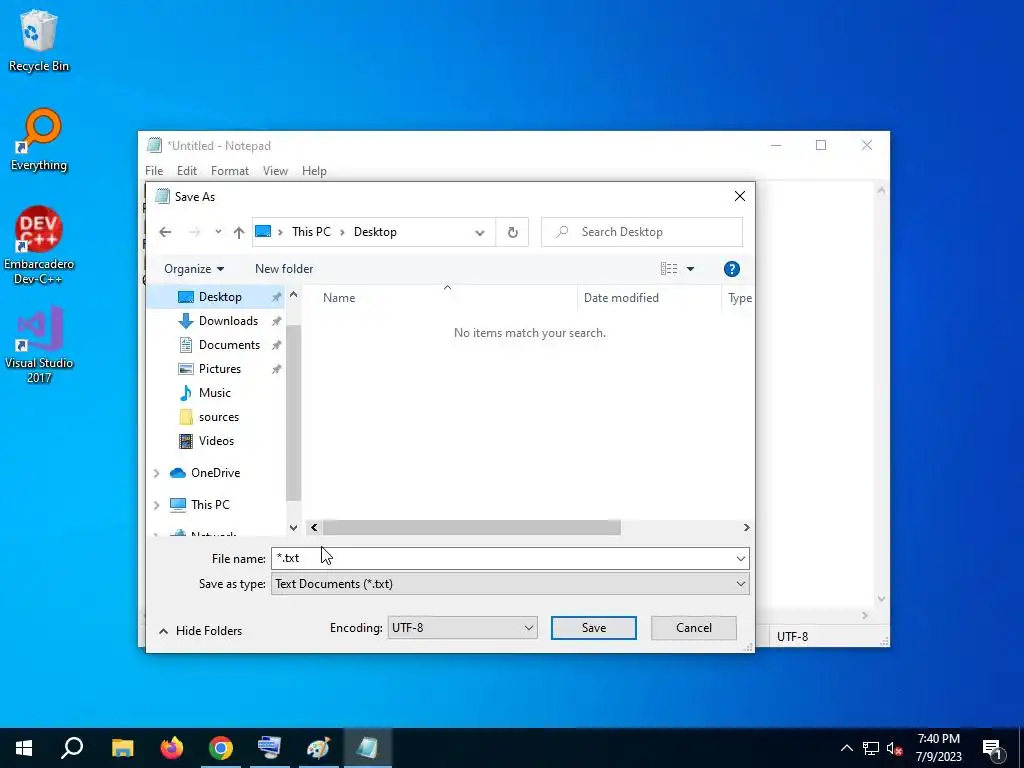Click the Cancel button
1024x768 pixels.
694,628
